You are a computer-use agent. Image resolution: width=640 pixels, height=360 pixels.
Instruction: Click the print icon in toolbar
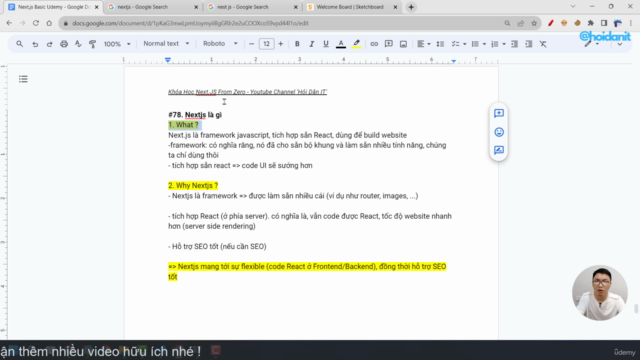coord(64,44)
